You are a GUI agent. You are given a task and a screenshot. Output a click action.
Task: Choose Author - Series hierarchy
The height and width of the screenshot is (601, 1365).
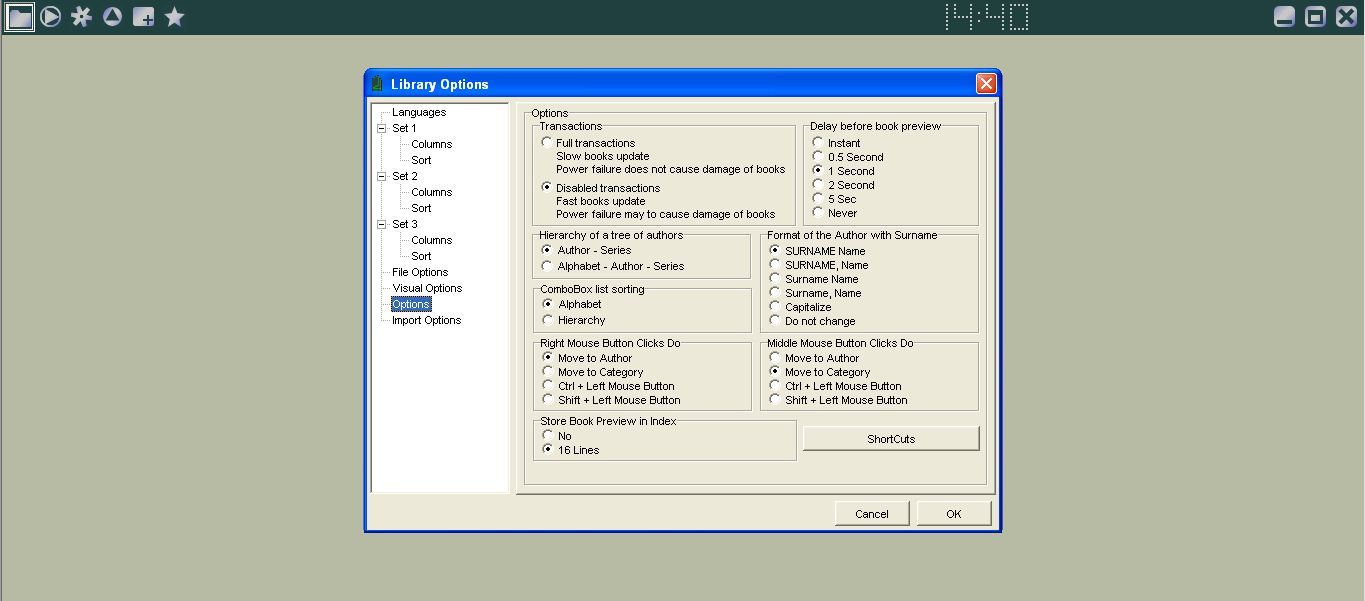point(547,250)
